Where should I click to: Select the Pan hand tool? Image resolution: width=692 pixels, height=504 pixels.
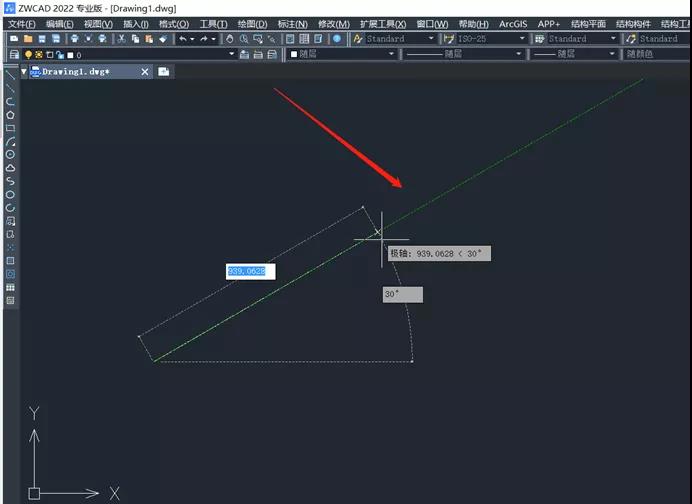click(230, 39)
